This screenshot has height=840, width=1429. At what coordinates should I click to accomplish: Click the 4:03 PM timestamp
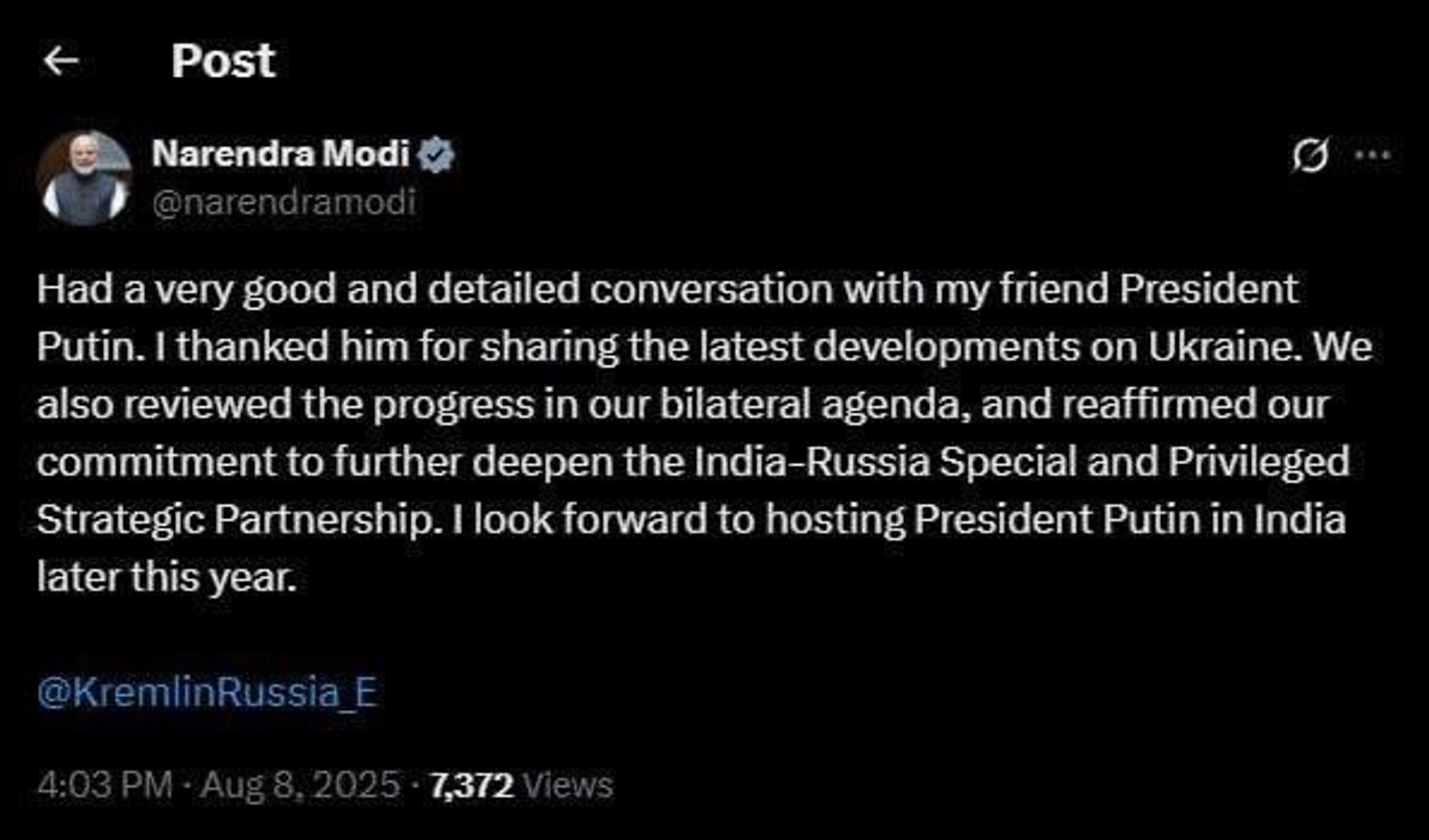[x=104, y=785]
